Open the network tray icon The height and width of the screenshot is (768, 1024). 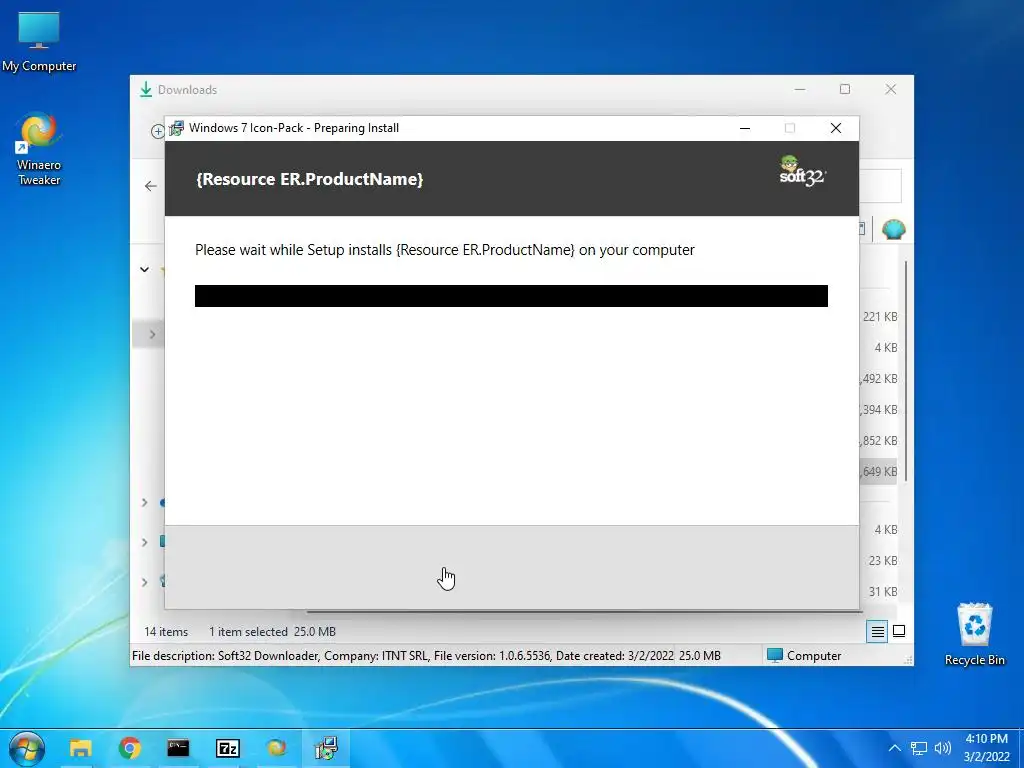coord(919,748)
